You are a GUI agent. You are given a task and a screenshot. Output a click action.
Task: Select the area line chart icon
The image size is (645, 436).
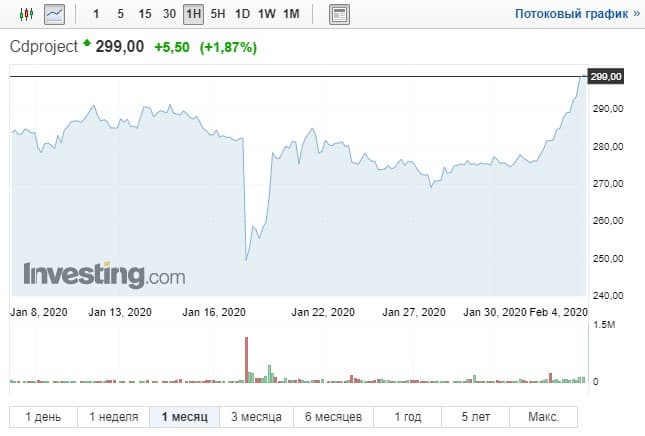coord(54,15)
